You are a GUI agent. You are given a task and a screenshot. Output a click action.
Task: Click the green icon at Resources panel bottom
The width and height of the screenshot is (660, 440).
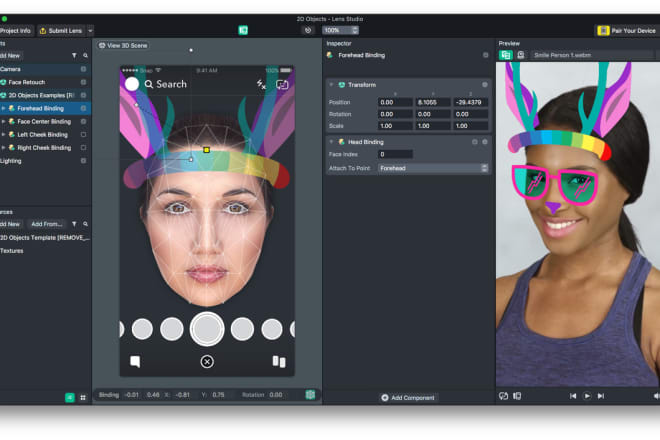(70, 397)
